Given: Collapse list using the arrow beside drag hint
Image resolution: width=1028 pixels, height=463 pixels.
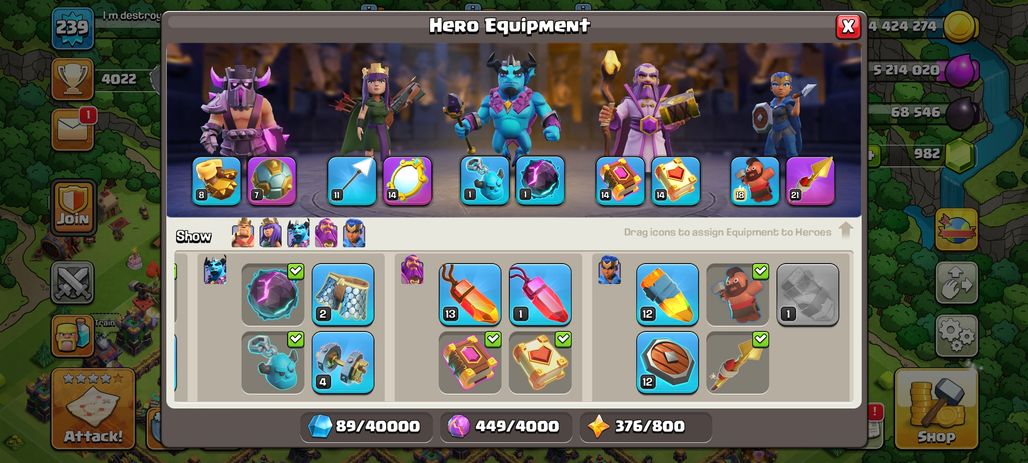Looking at the screenshot, I should [x=845, y=231].
